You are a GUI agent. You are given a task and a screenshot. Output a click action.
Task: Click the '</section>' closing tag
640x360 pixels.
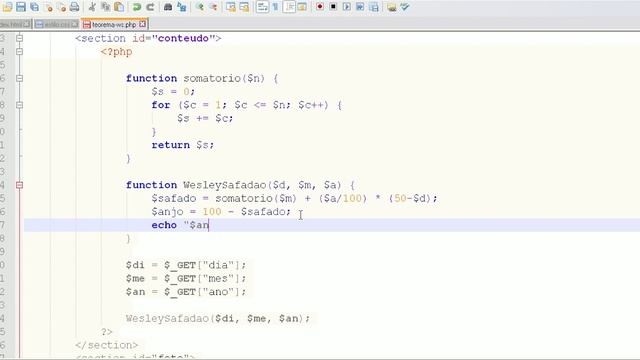107,345
